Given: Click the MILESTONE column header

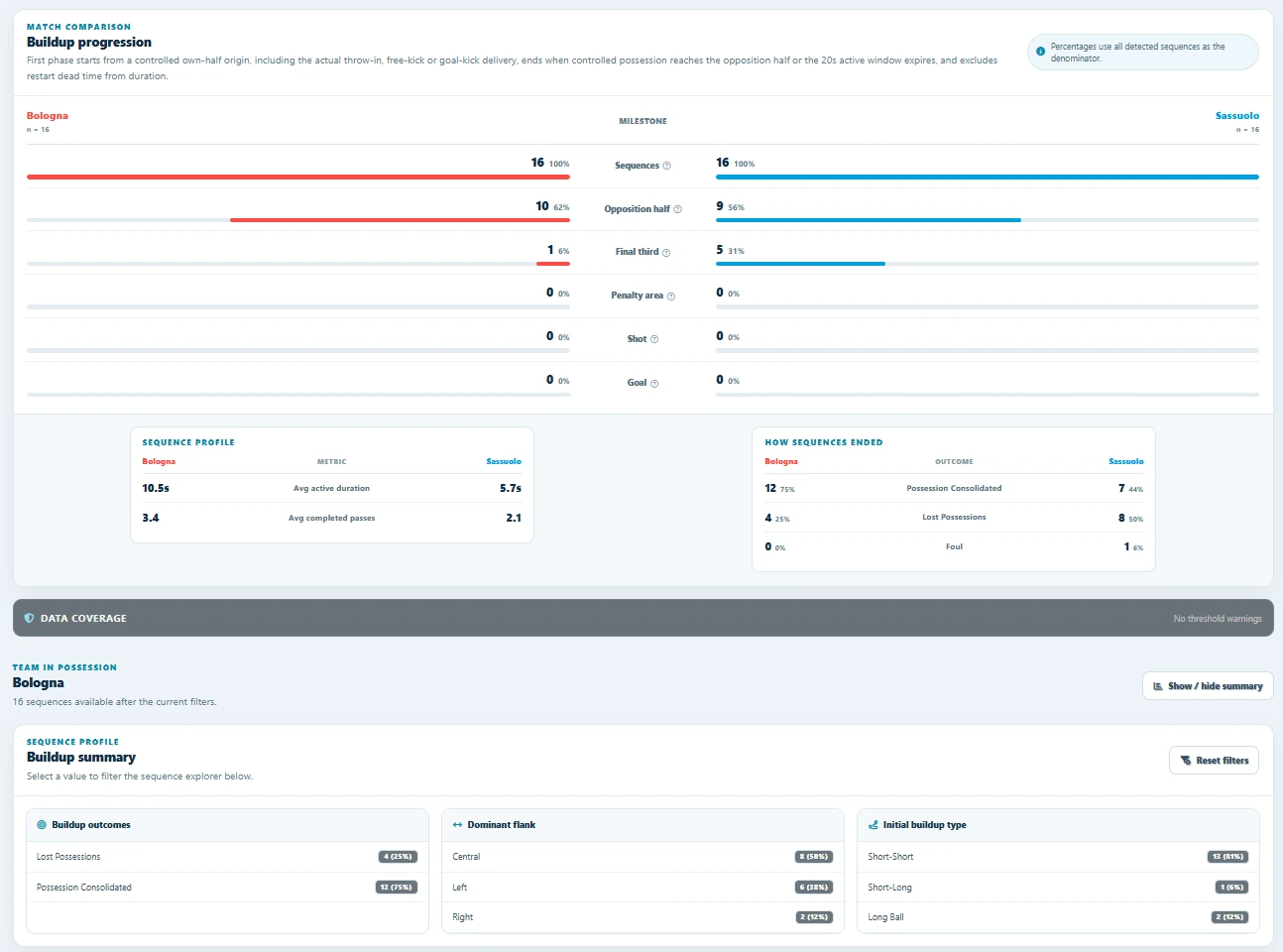Looking at the screenshot, I should pos(643,121).
